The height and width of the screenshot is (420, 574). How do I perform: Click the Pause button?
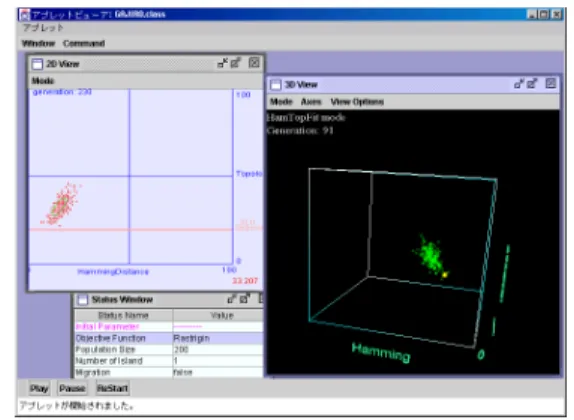(72, 389)
